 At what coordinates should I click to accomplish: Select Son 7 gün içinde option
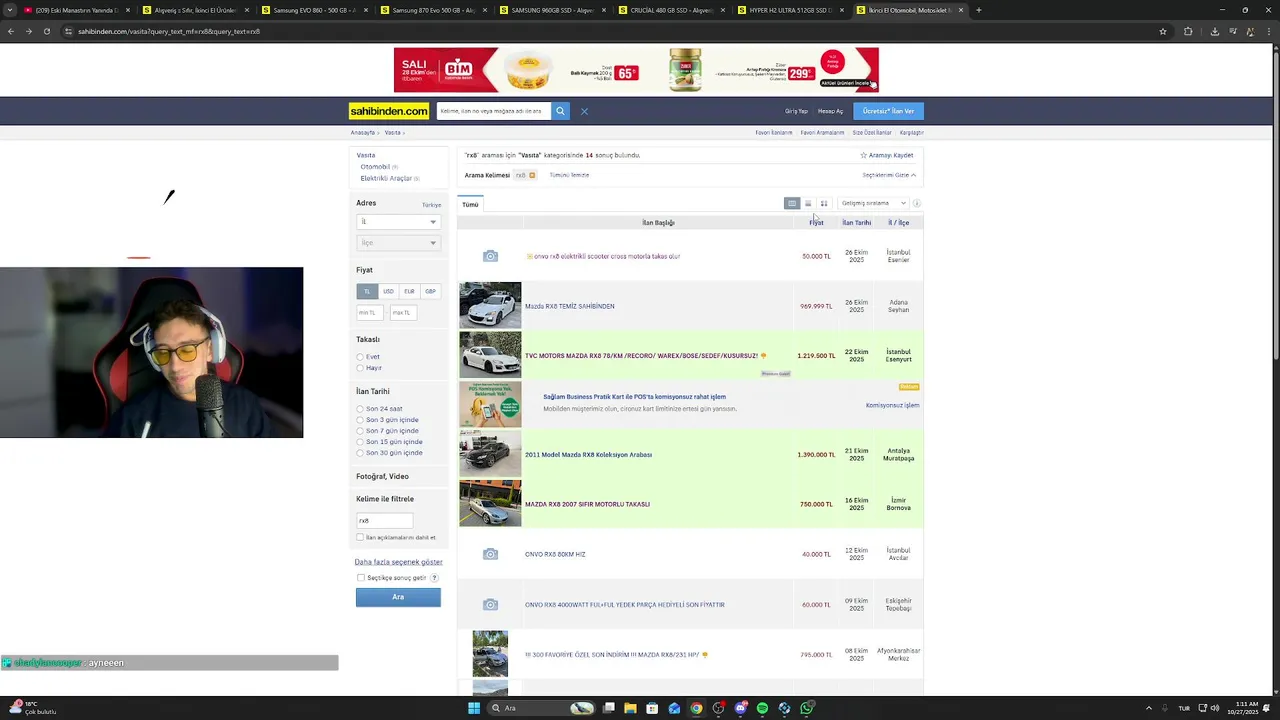point(360,431)
